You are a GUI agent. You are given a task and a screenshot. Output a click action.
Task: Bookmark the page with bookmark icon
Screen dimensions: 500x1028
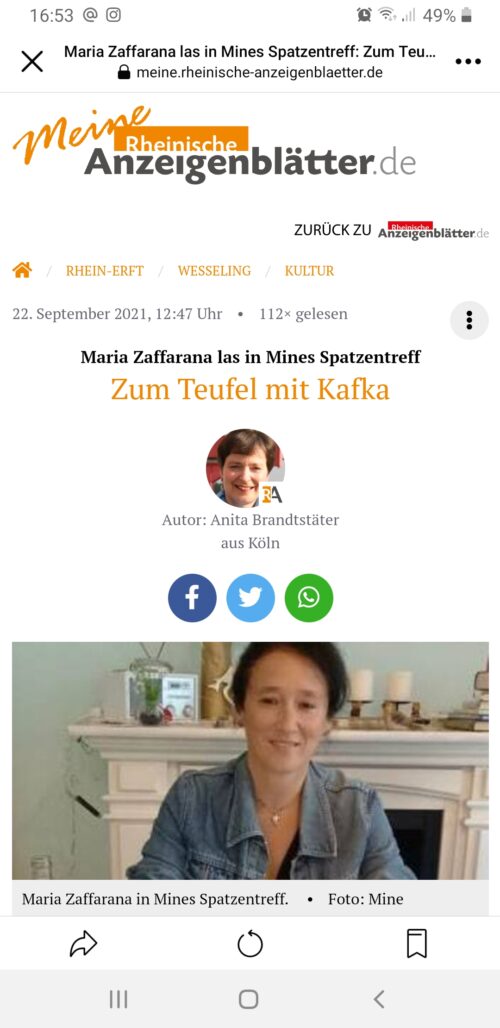[417, 943]
